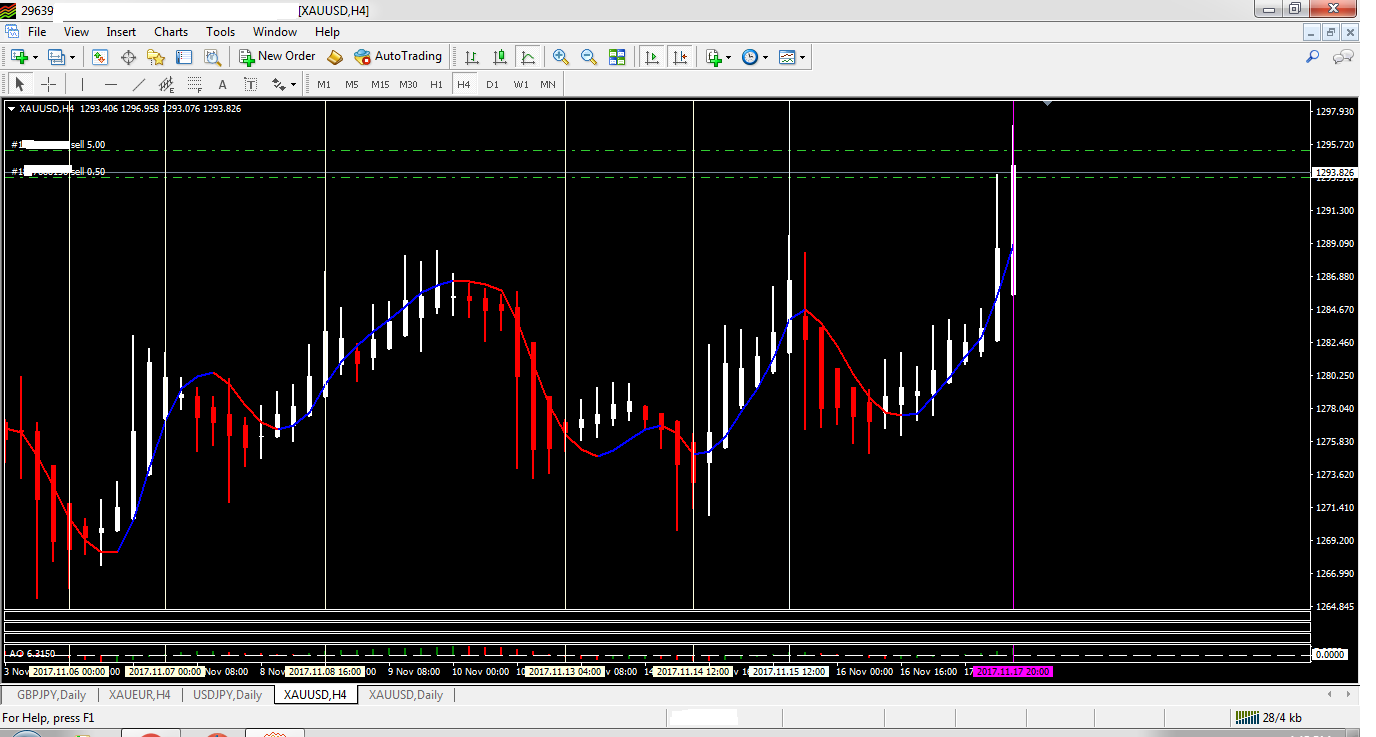Image resolution: width=1376 pixels, height=737 pixels.
Task: Open the Window menu
Action: click(275, 32)
